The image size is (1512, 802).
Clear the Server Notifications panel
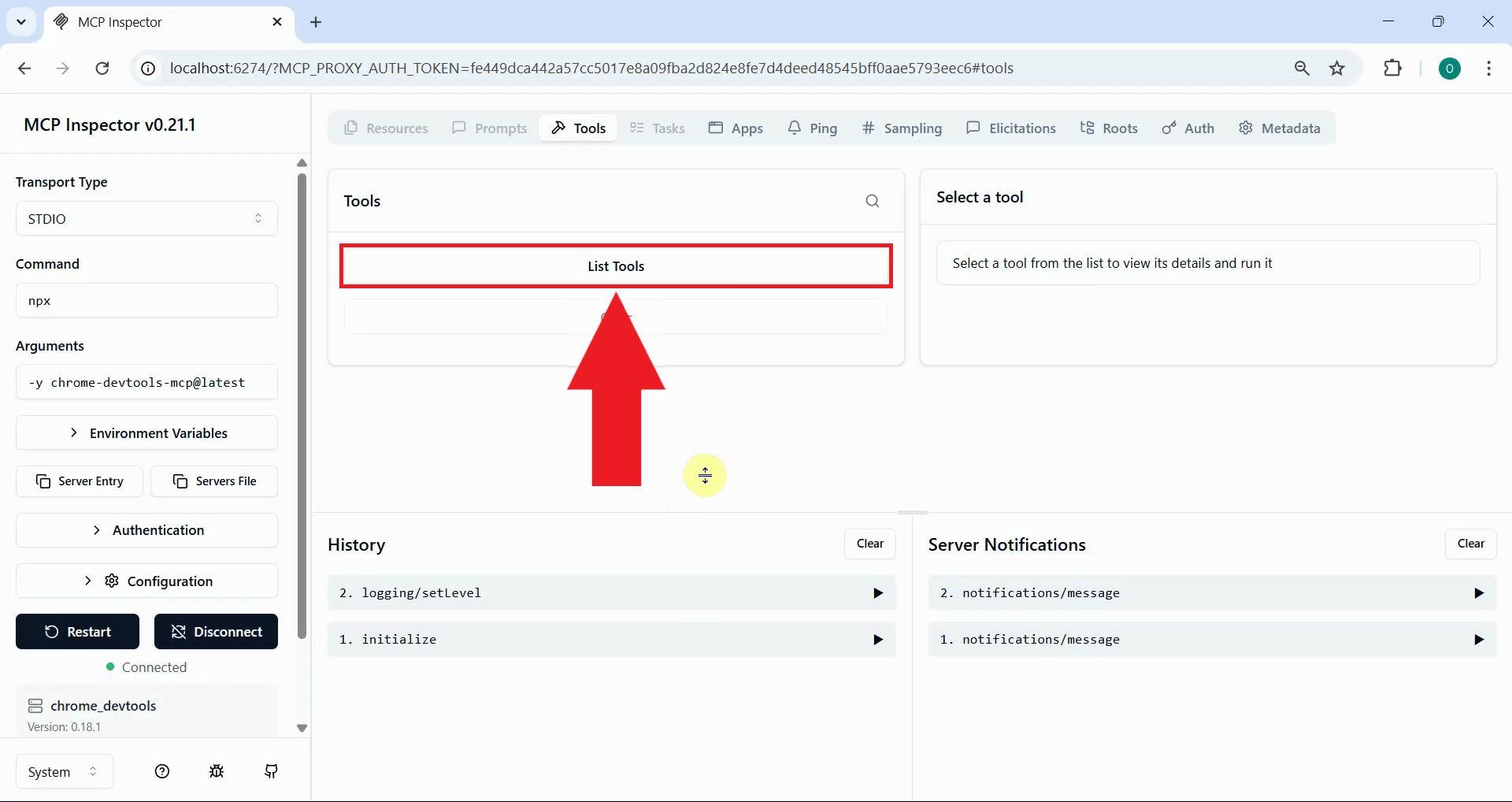[x=1471, y=544]
